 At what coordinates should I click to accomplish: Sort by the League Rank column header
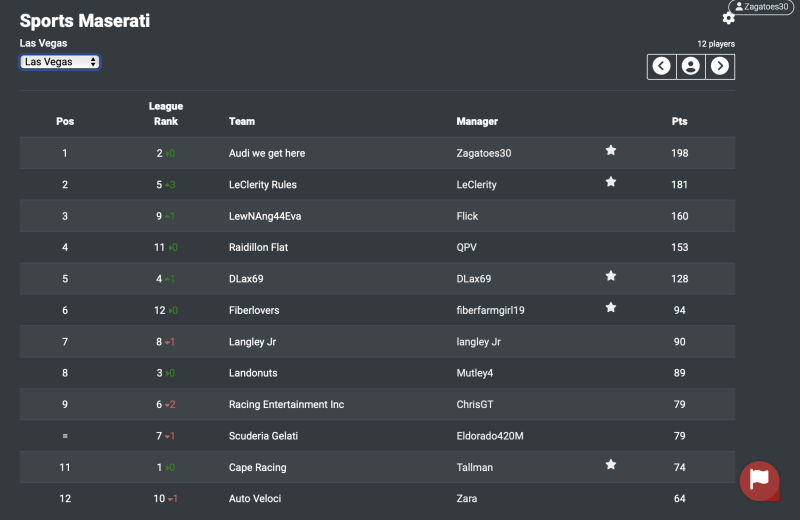coord(165,114)
